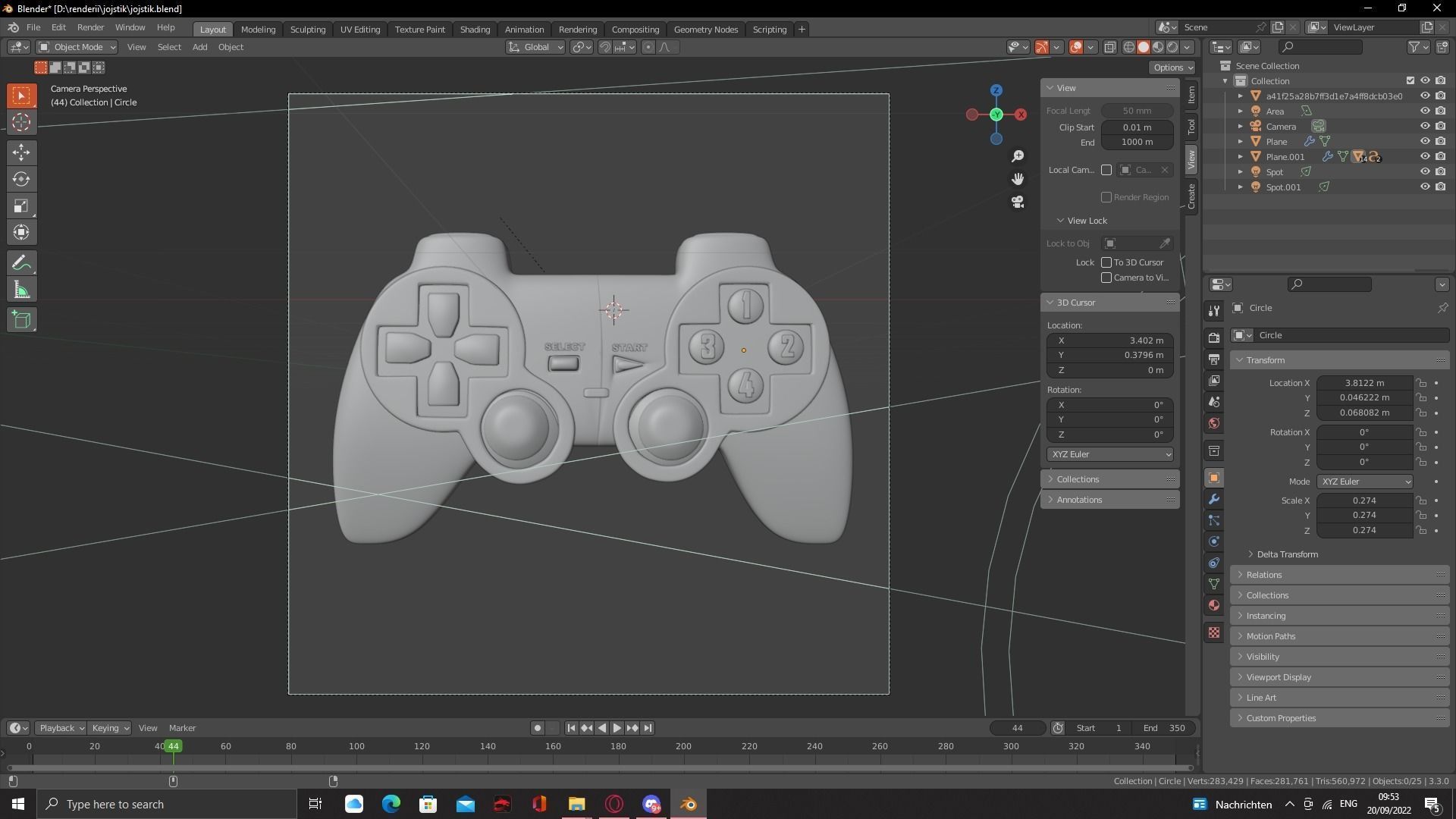Expand Plane.001 in outliner tree

(1240, 157)
